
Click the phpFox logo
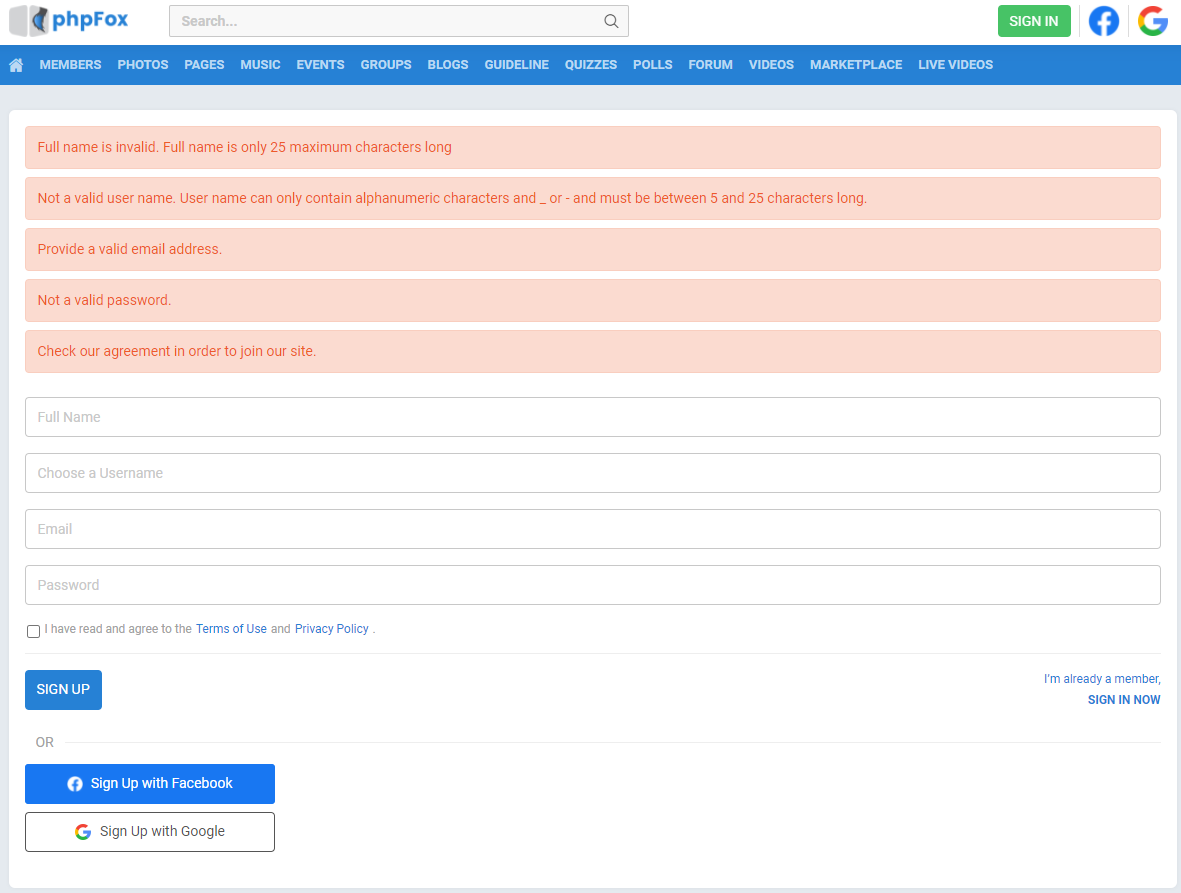point(68,20)
